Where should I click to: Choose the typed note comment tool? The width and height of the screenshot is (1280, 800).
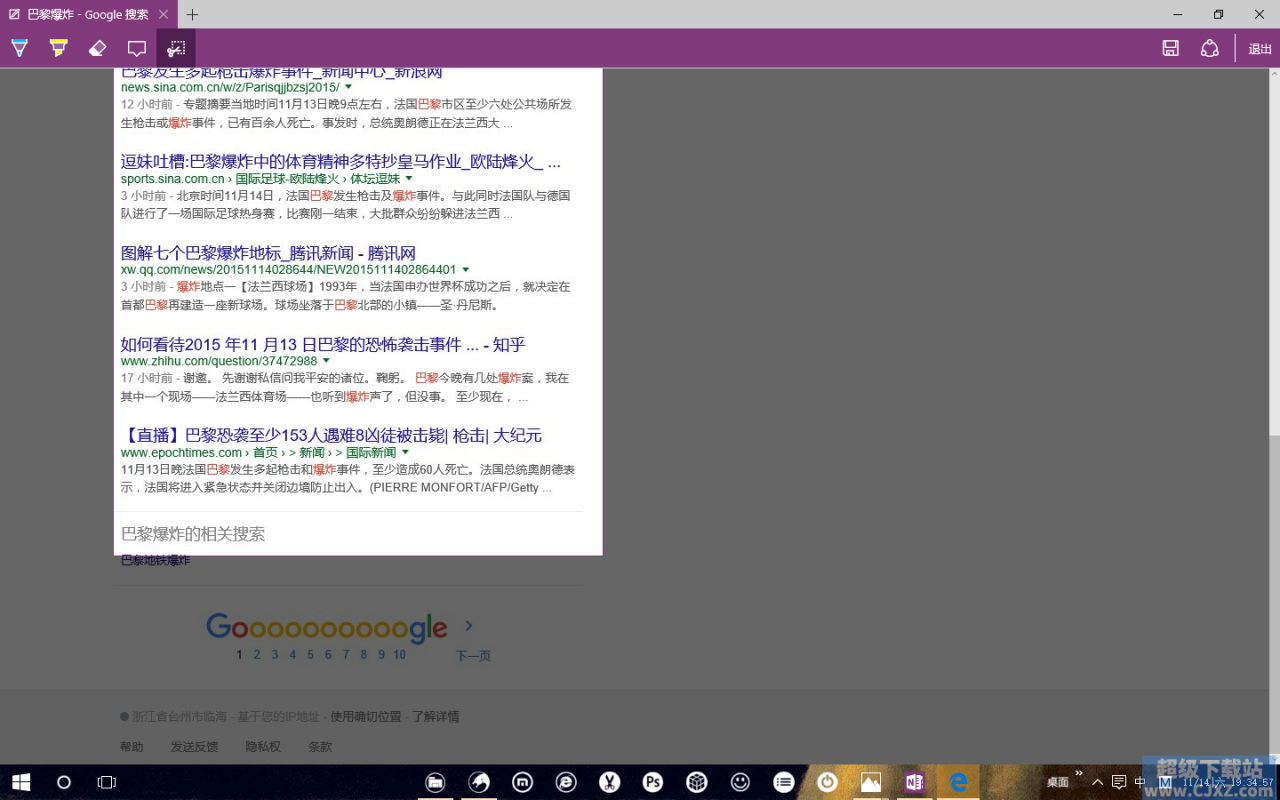pyautogui.click(x=137, y=48)
